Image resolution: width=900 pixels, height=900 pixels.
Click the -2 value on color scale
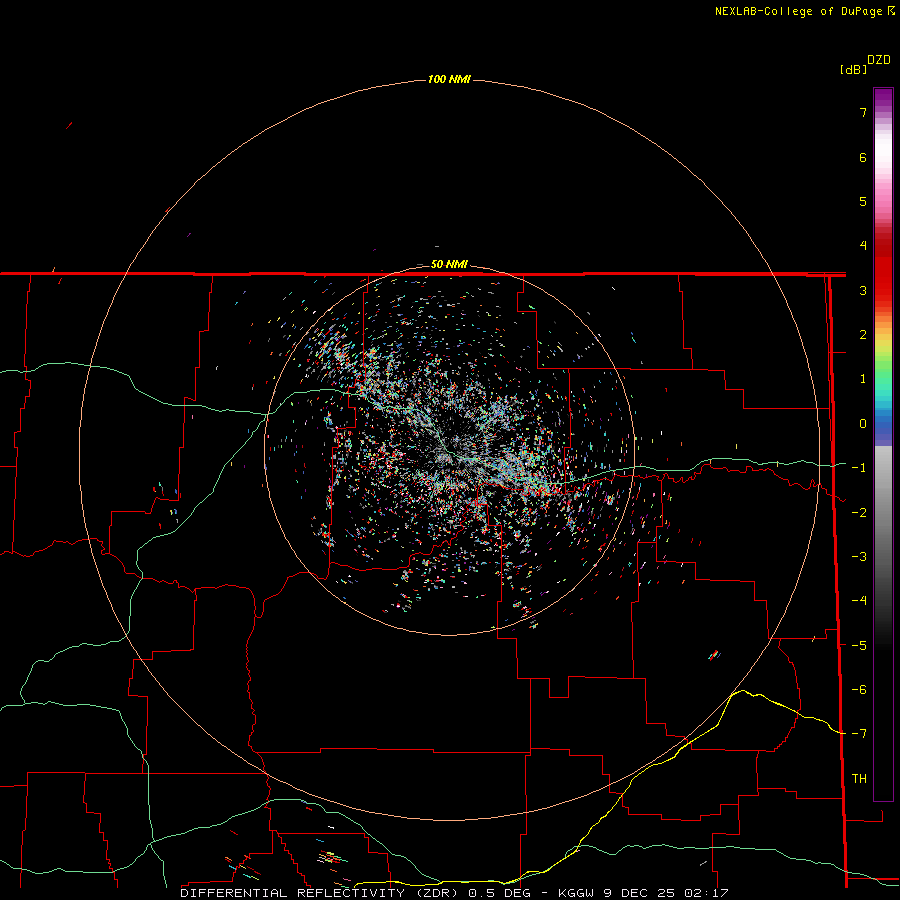click(x=859, y=513)
